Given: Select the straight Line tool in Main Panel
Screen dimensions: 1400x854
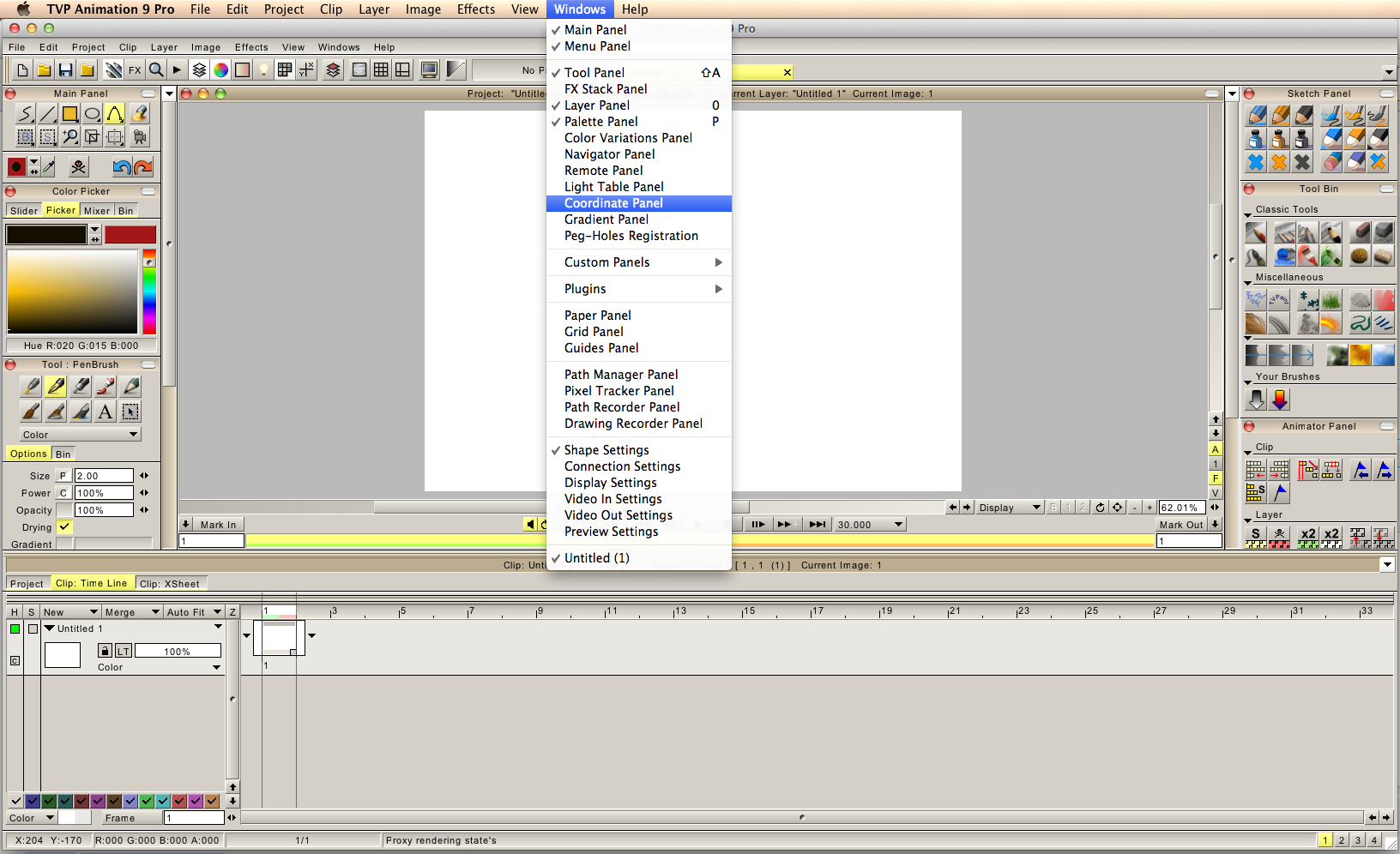Looking at the screenshot, I should (48, 113).
